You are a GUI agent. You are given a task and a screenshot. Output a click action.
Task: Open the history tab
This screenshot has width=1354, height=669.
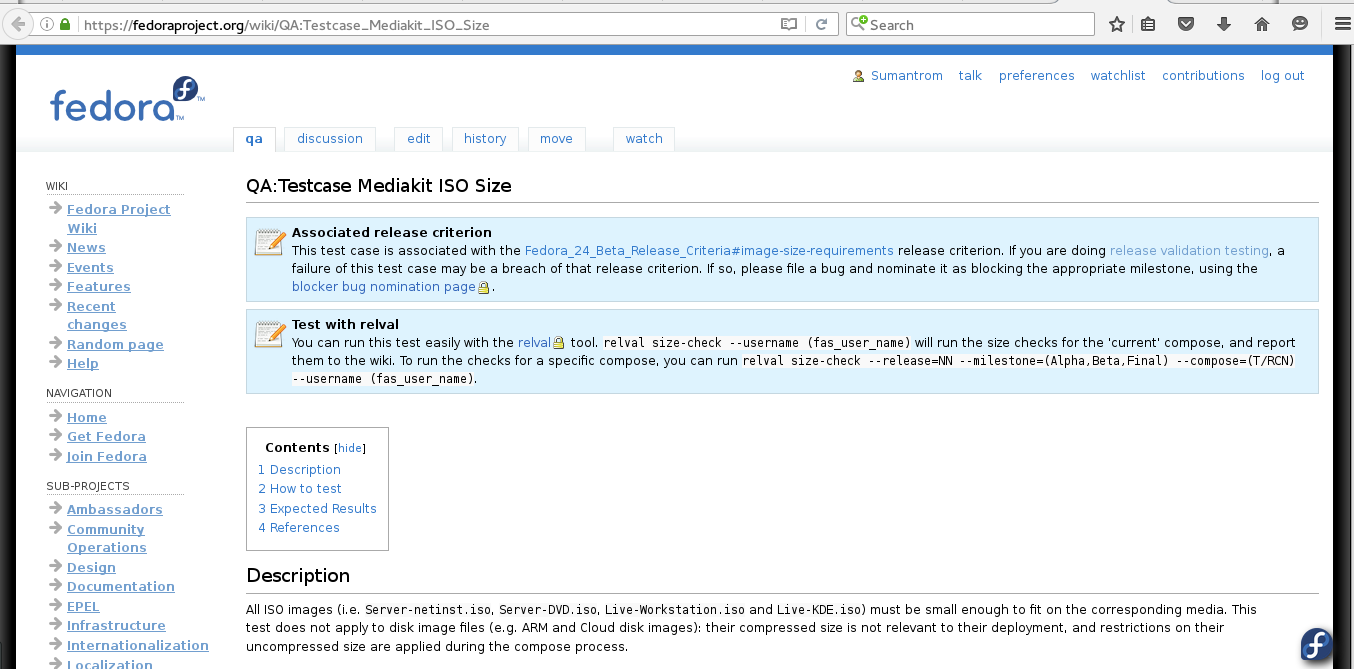(x=485, y=139)
